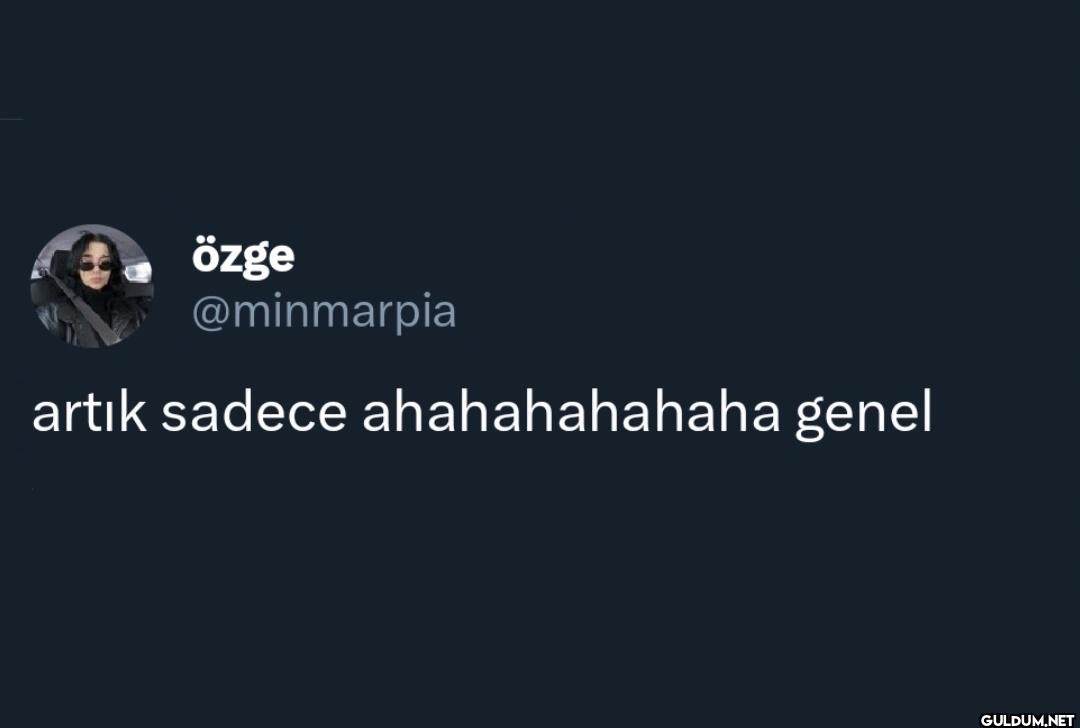
Task: Click the first "a" of "artık"
Action: tap(44, 416)
